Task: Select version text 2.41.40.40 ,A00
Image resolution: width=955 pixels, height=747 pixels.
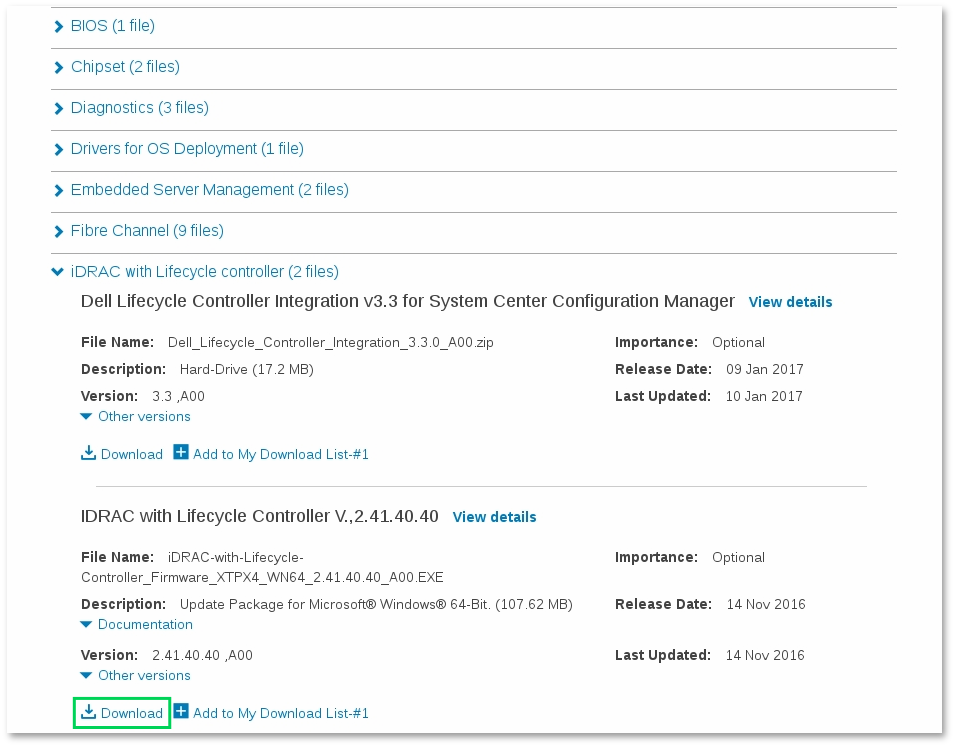Action: tap(202, 656)
